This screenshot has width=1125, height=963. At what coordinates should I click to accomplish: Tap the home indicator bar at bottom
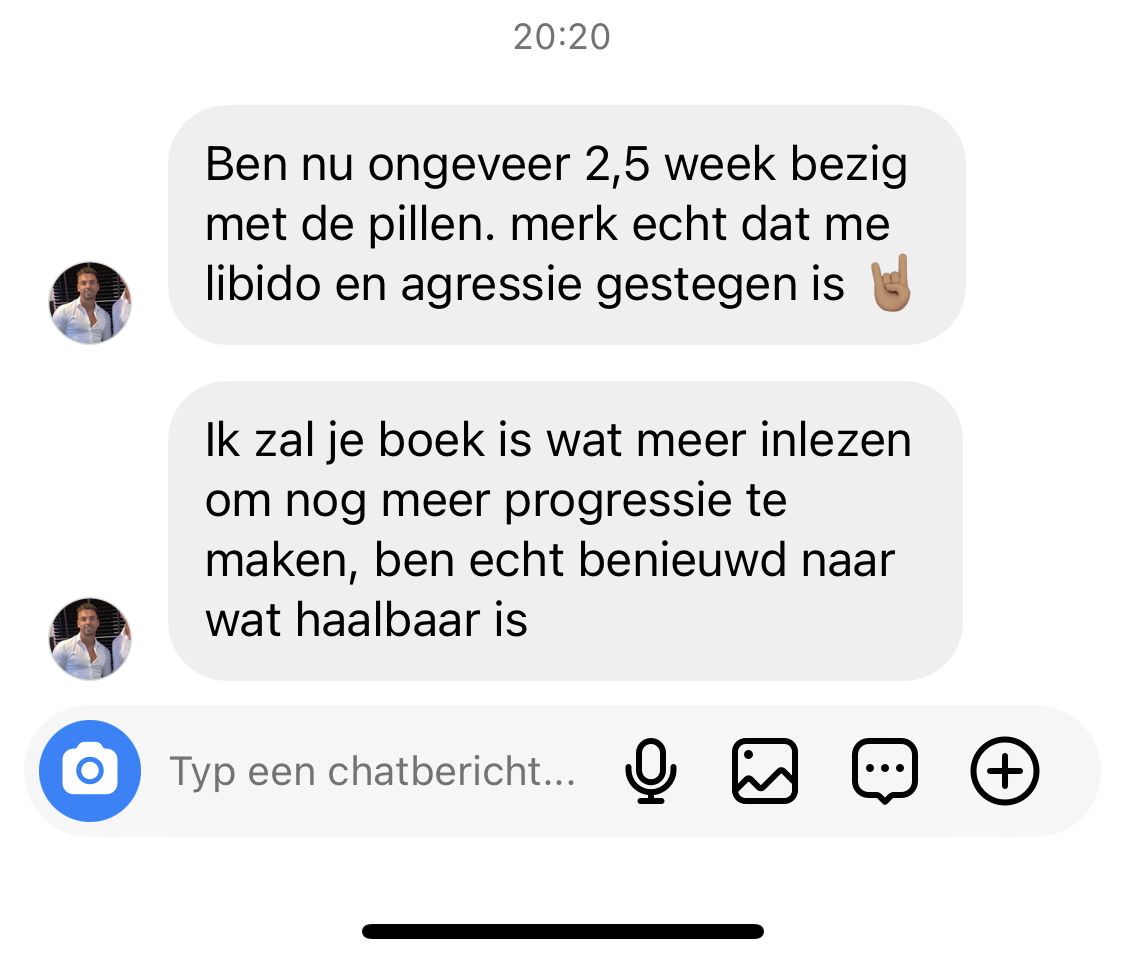pyautogui.click(x=562, y=931)
